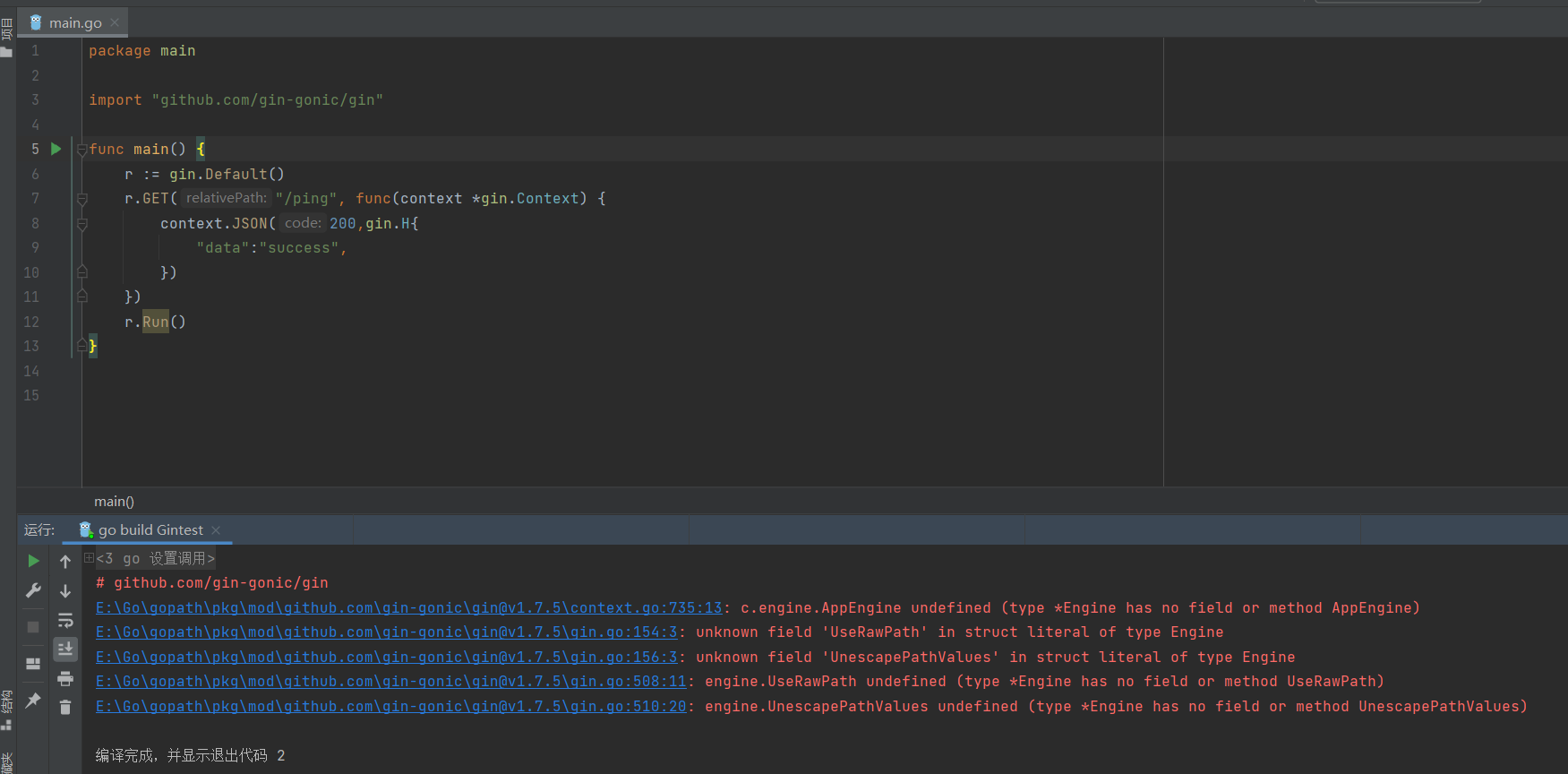
Task: Open the context.go:735:13 error link
Action: click(408, 608)
